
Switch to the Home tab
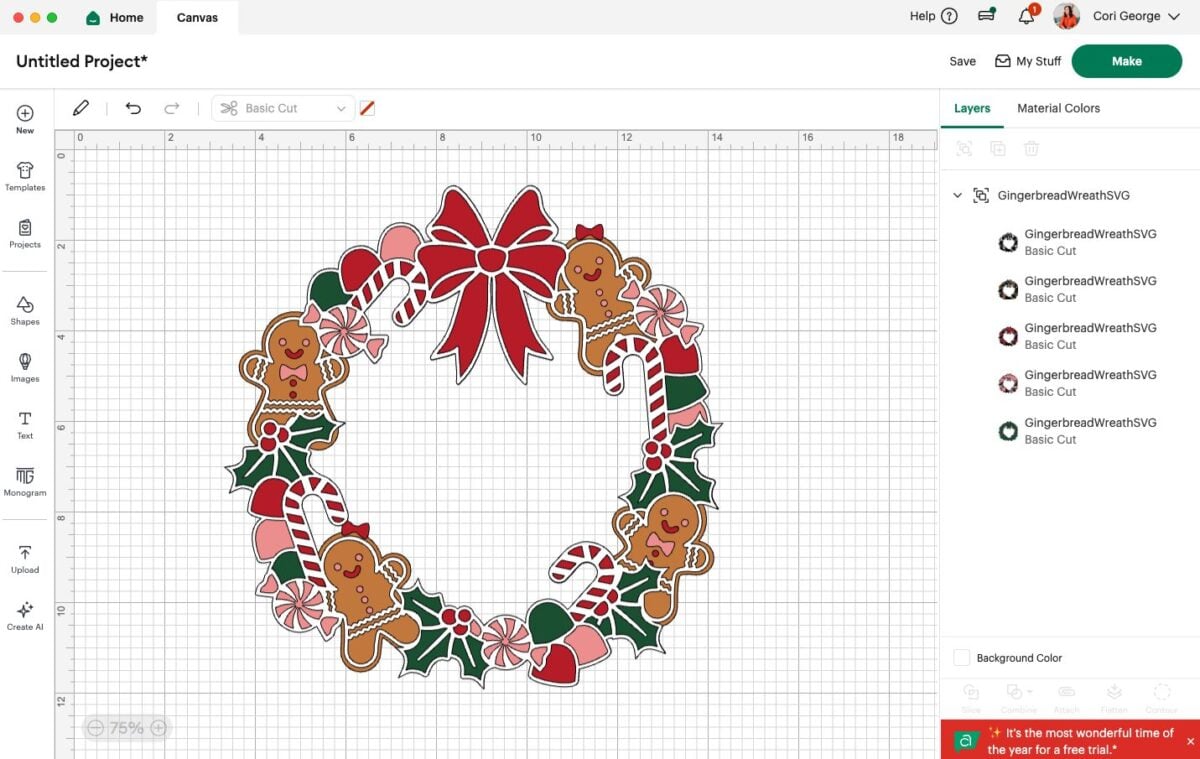(115, 16)
